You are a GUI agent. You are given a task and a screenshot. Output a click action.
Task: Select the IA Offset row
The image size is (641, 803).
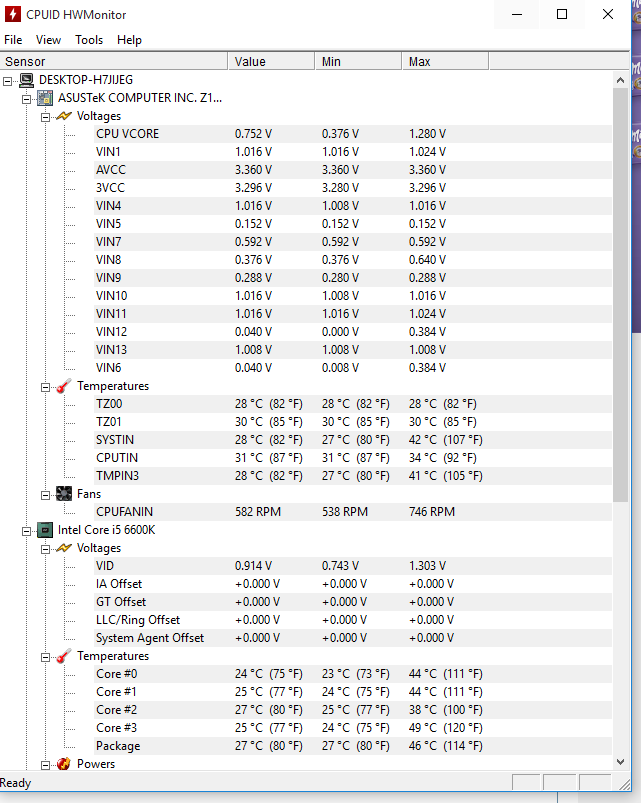coord(353,584)
